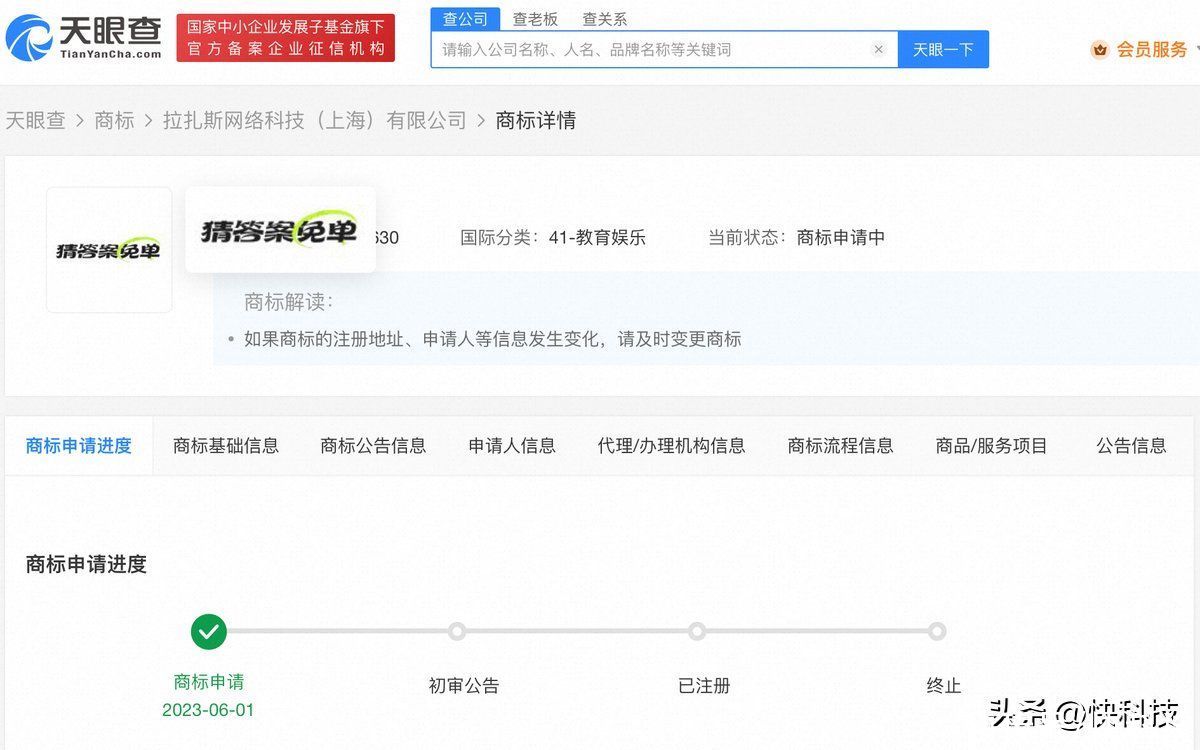The width and height of the screenshot is (1200, 750).
Task: Open the 代理/办理机构信息 tab
Action: 671,446
